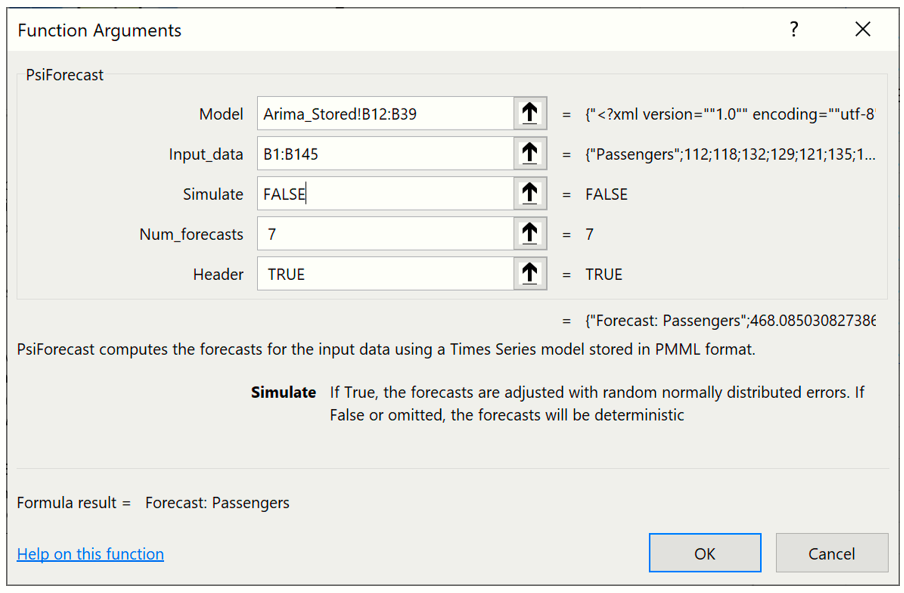The height and width of the screenshot is (593, 904).
Task: Click the range selector arrow for Input_data
Action: click(x=530, y=154)
